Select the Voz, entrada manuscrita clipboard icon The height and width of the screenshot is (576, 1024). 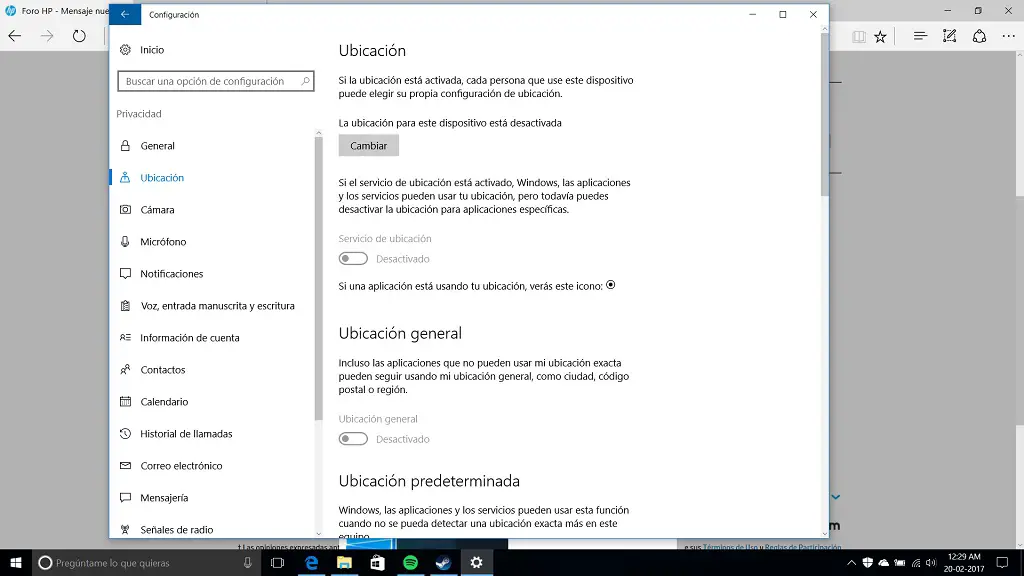click(125, 306)
